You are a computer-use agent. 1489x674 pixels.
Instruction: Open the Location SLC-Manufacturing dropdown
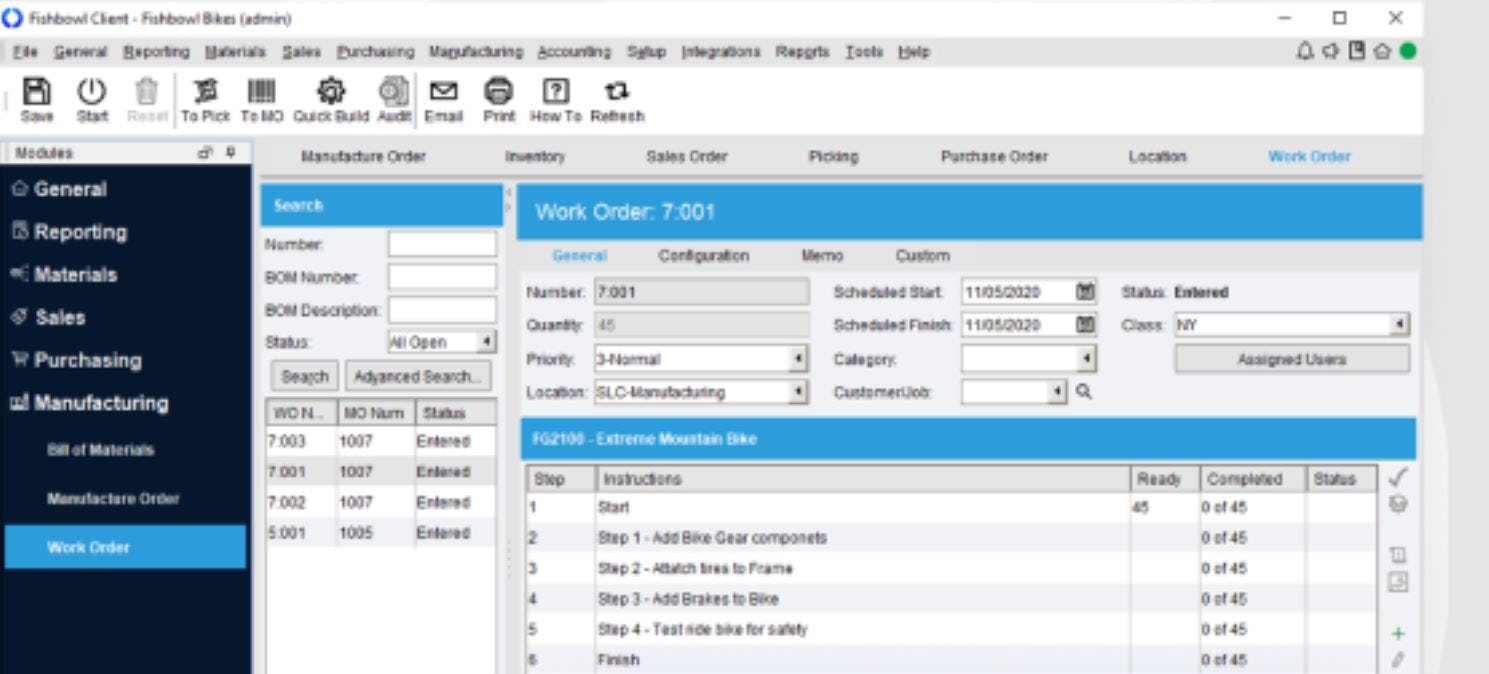(799, 392)
